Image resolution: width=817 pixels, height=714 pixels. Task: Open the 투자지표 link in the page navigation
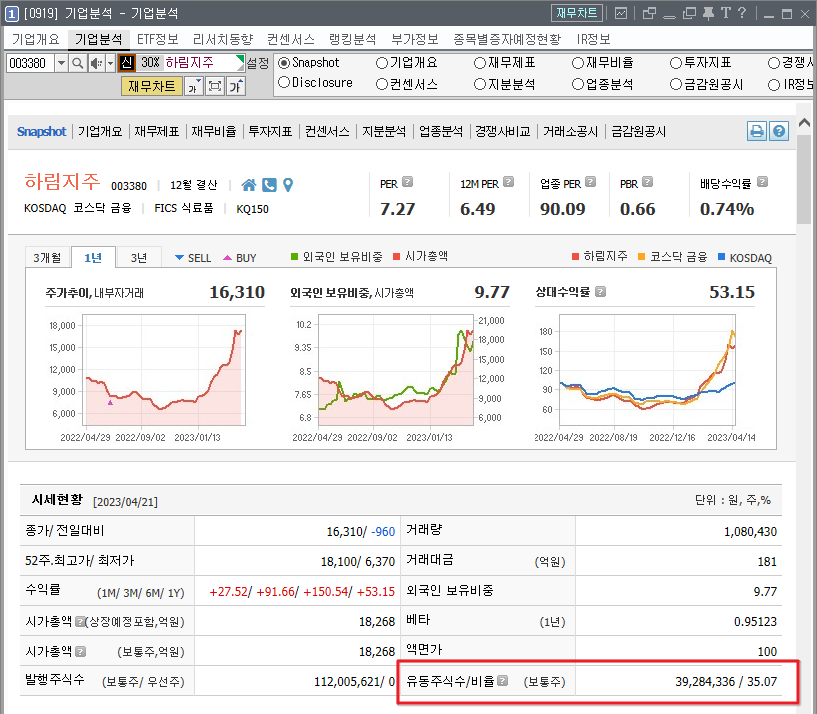(x=270, y=131)
